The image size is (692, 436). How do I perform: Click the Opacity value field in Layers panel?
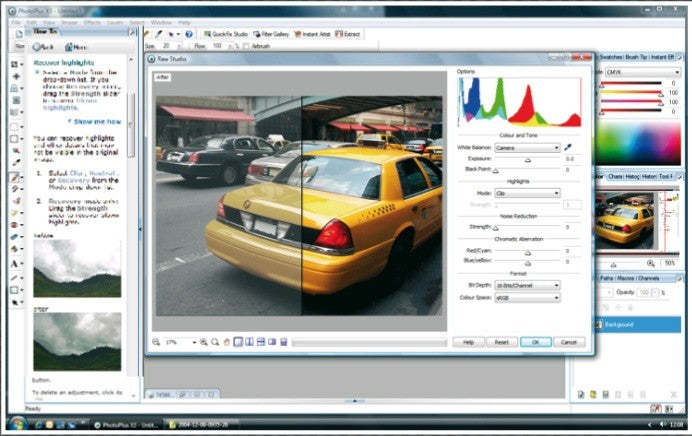tap(644, 292)
